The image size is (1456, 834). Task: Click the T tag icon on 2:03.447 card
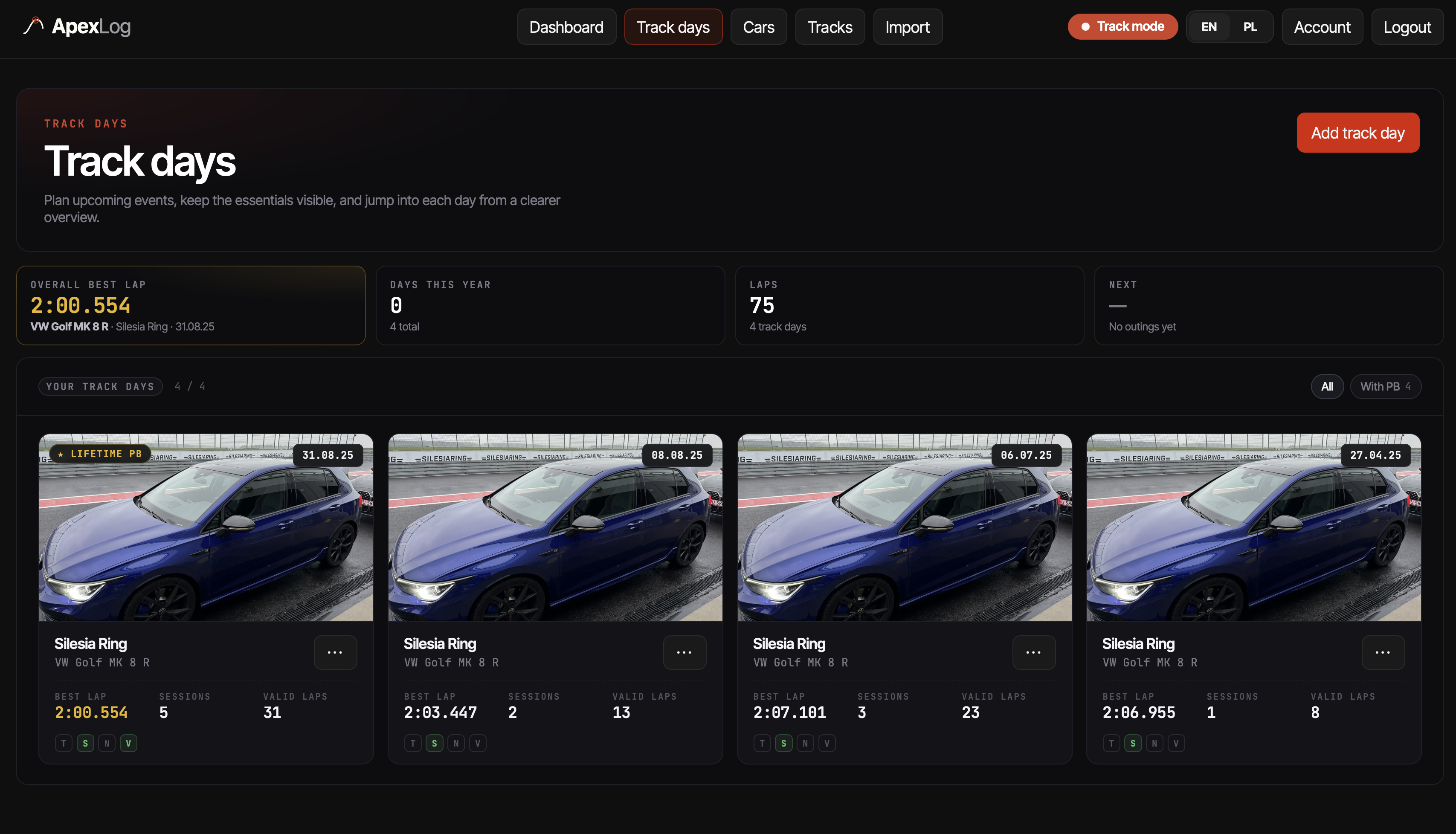413,743
